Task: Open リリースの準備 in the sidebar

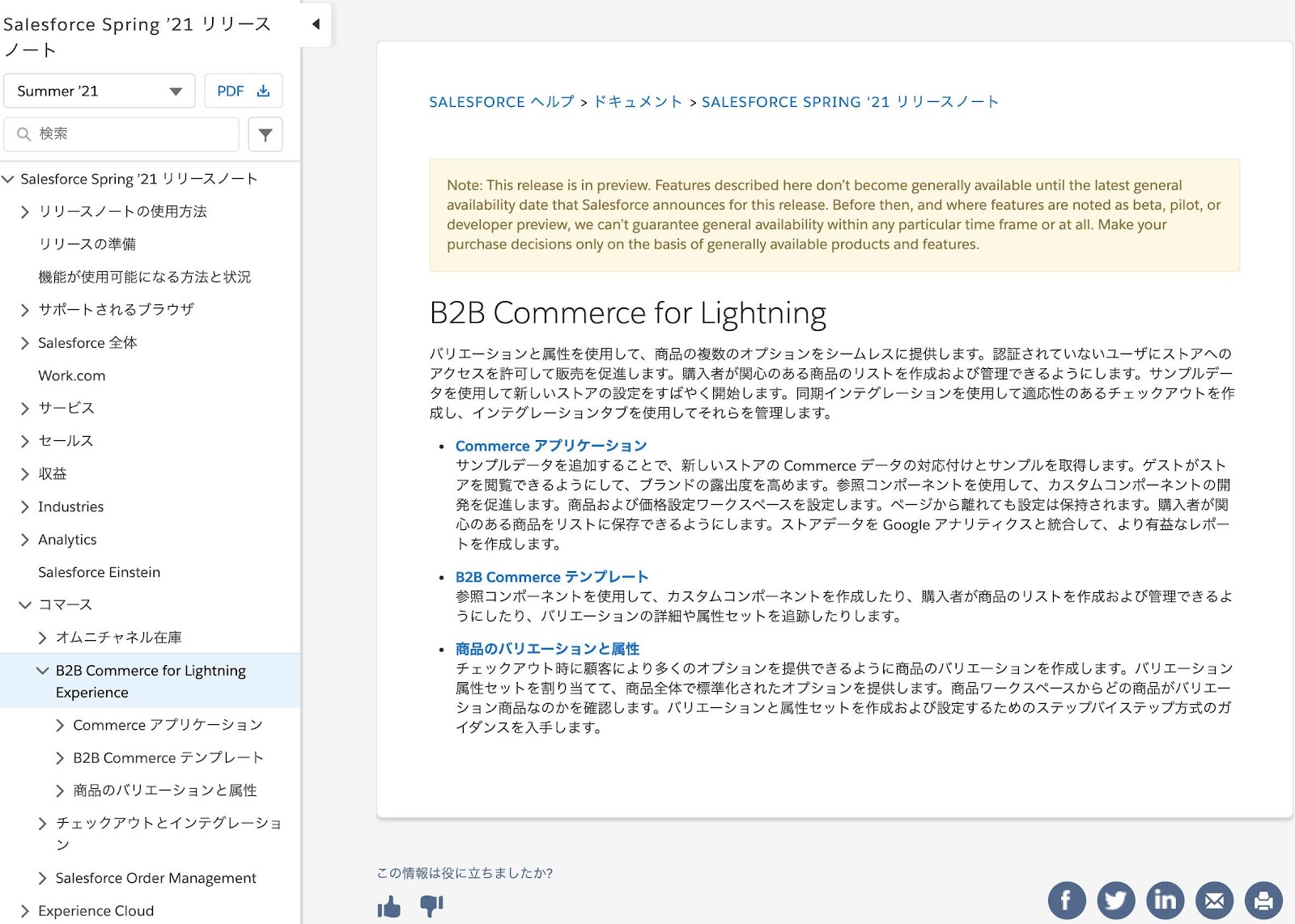Action: coord(87,244)
